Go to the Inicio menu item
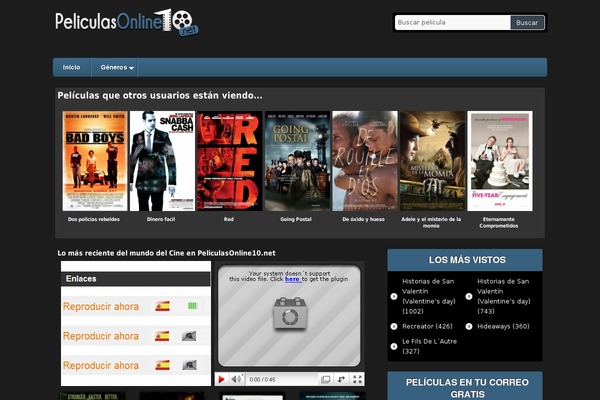Image resolution: width=600 pixels, height=400 pixels. click(x=72, y=67)
